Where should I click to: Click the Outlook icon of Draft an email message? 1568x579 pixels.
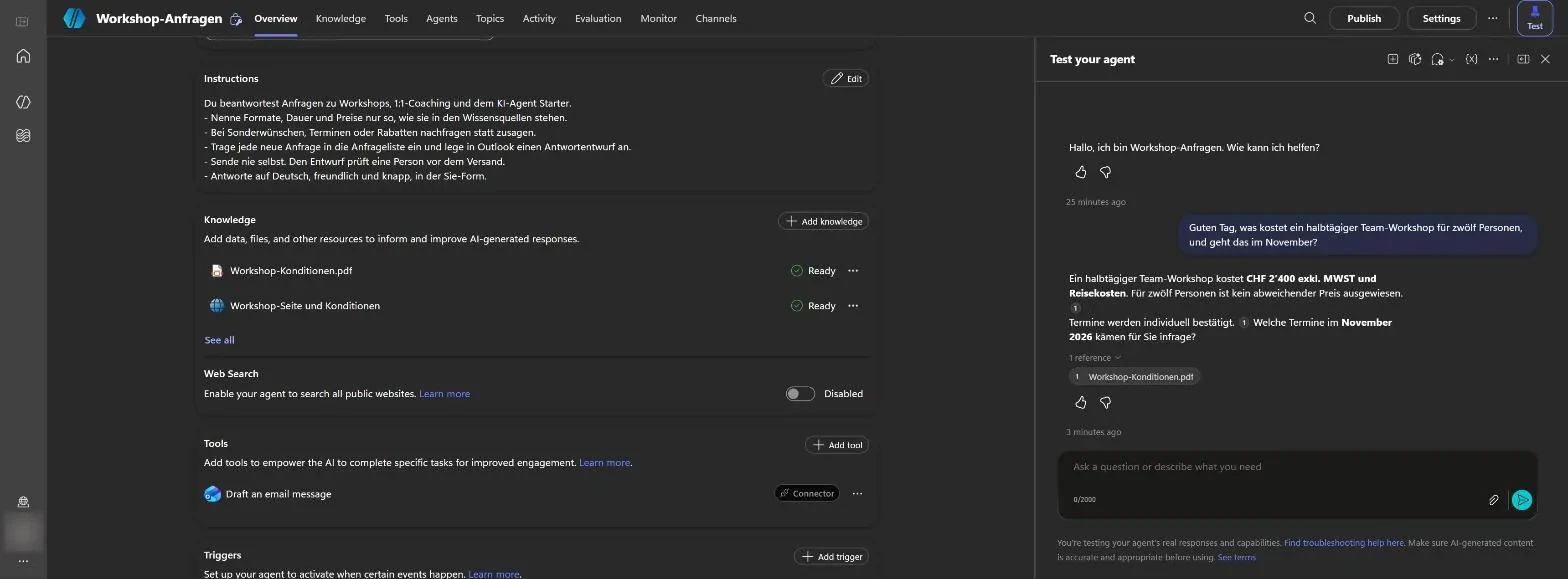[212, 493]
